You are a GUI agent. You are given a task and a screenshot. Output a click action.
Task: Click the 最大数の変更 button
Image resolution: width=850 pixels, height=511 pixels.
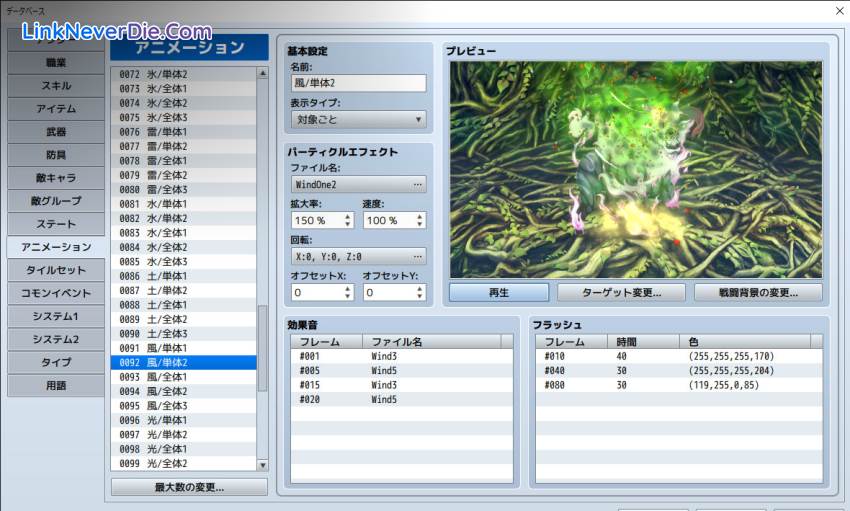[189, 488]
